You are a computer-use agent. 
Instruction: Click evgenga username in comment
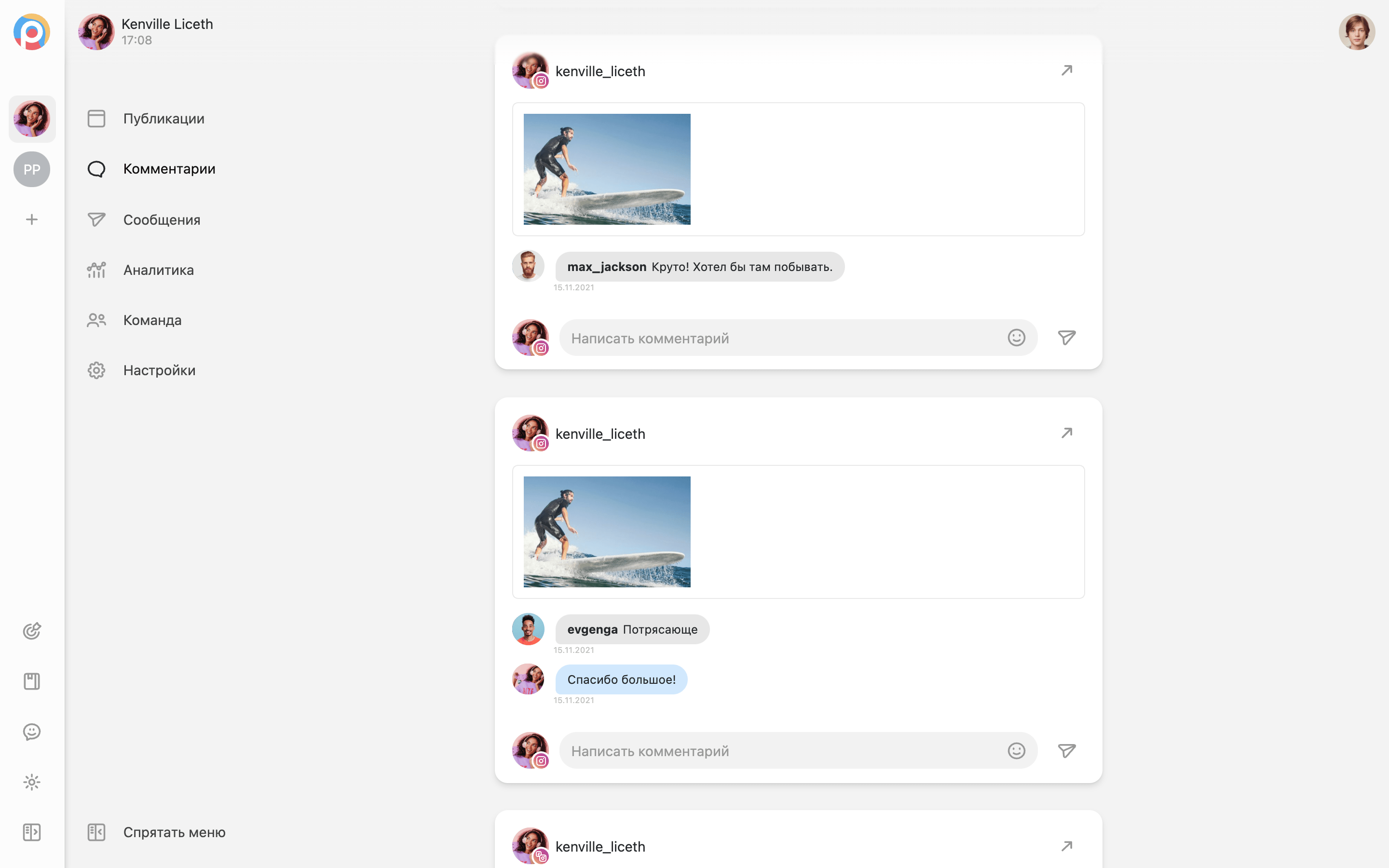click(x=592, y=629)
